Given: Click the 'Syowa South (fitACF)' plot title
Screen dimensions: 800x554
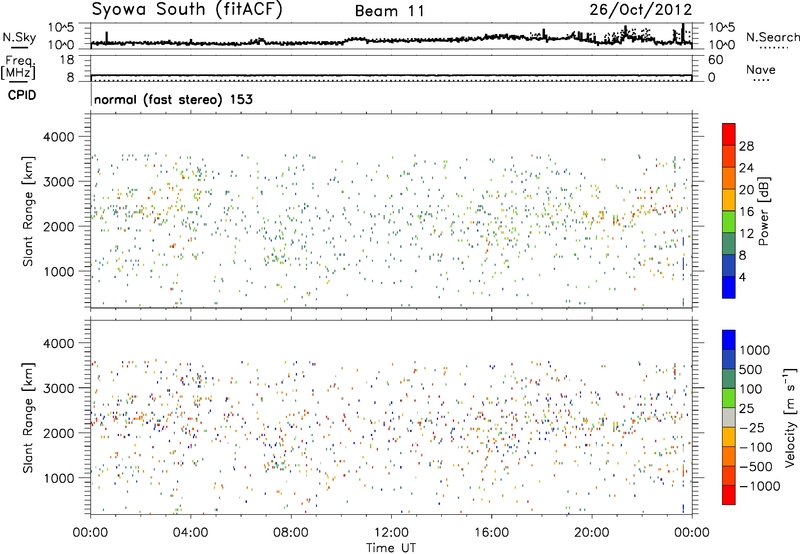Looking at the screenshot, I should tap(187, 10).
